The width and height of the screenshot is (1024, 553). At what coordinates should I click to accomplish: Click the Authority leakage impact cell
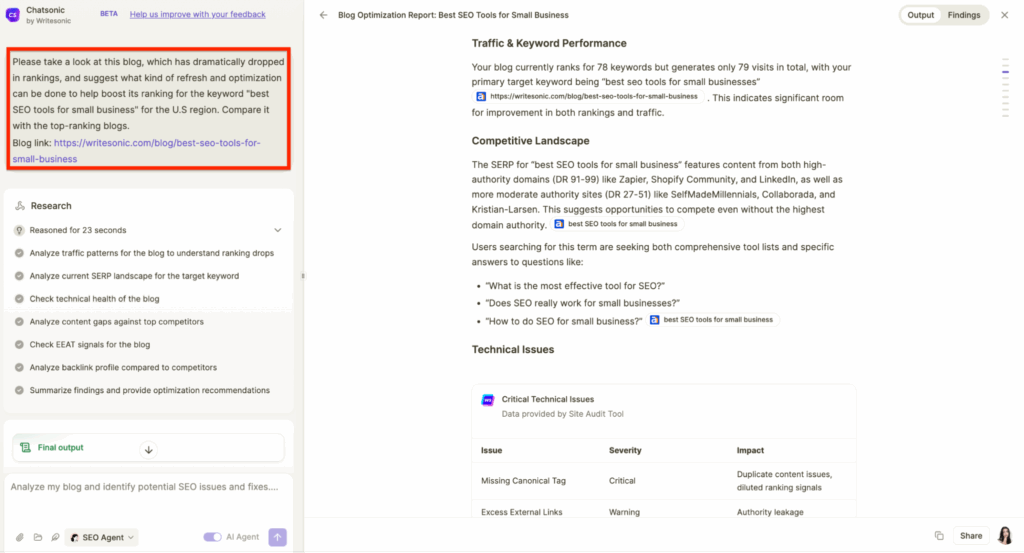point(770,512)
